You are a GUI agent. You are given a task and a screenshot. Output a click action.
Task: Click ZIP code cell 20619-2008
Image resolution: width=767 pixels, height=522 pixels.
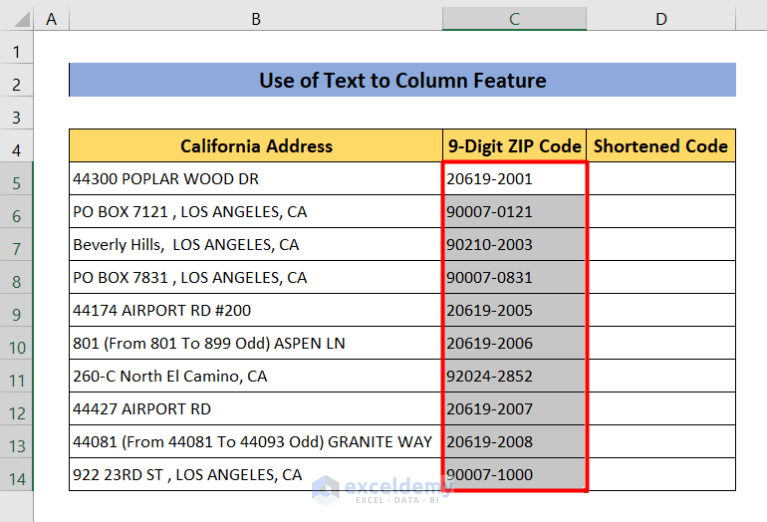pos(515,441)
